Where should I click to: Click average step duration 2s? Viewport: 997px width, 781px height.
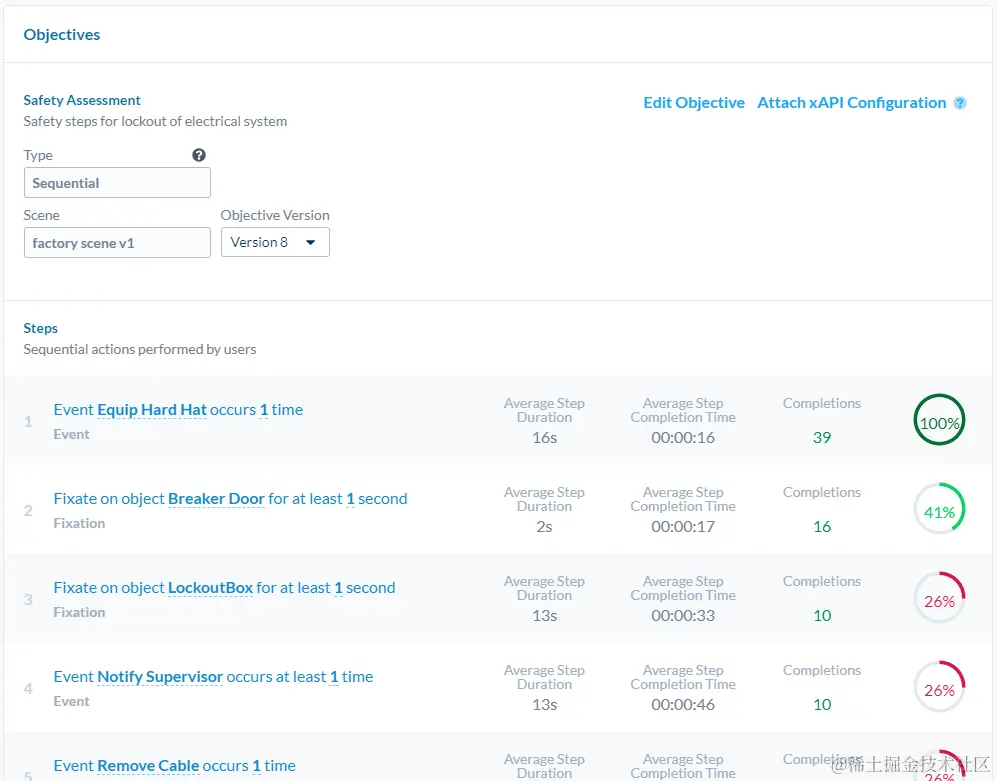pos(544,527)
